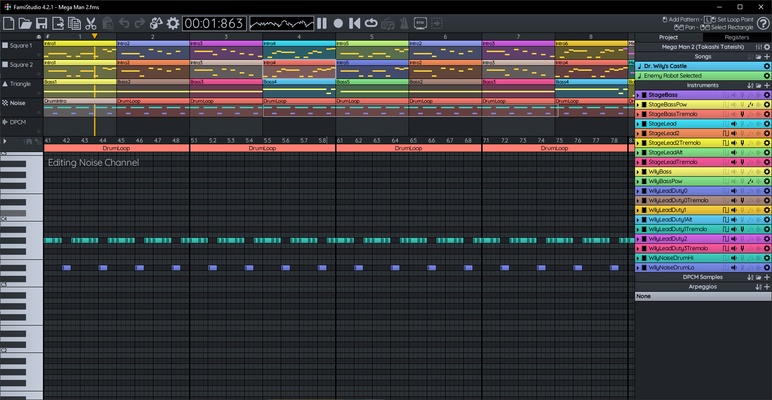Viewport: 772px width, 400px height.
Task: Start recording with the record circle
Action: 338,23
